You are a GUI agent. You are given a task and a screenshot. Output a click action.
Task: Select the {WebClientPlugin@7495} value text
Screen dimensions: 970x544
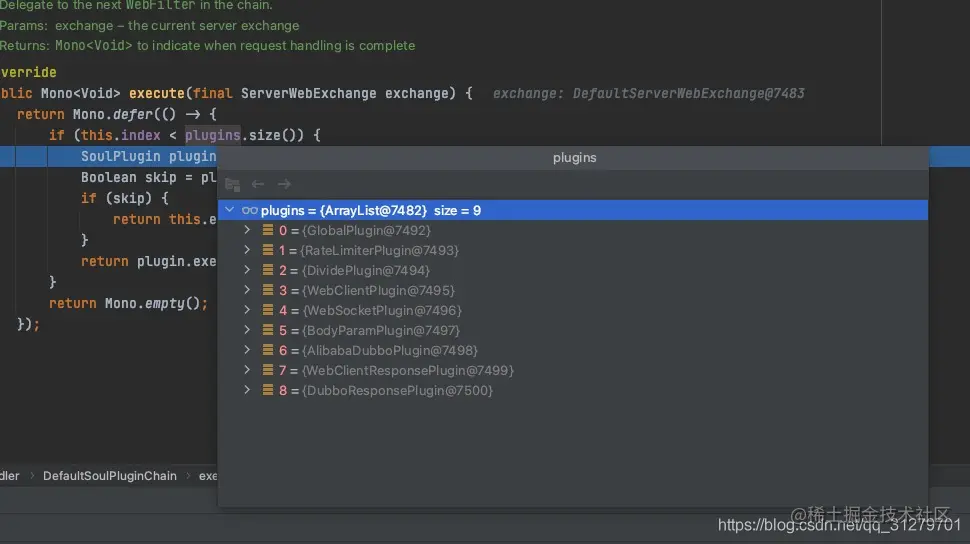pyautogui.click(x=378, y=290)
